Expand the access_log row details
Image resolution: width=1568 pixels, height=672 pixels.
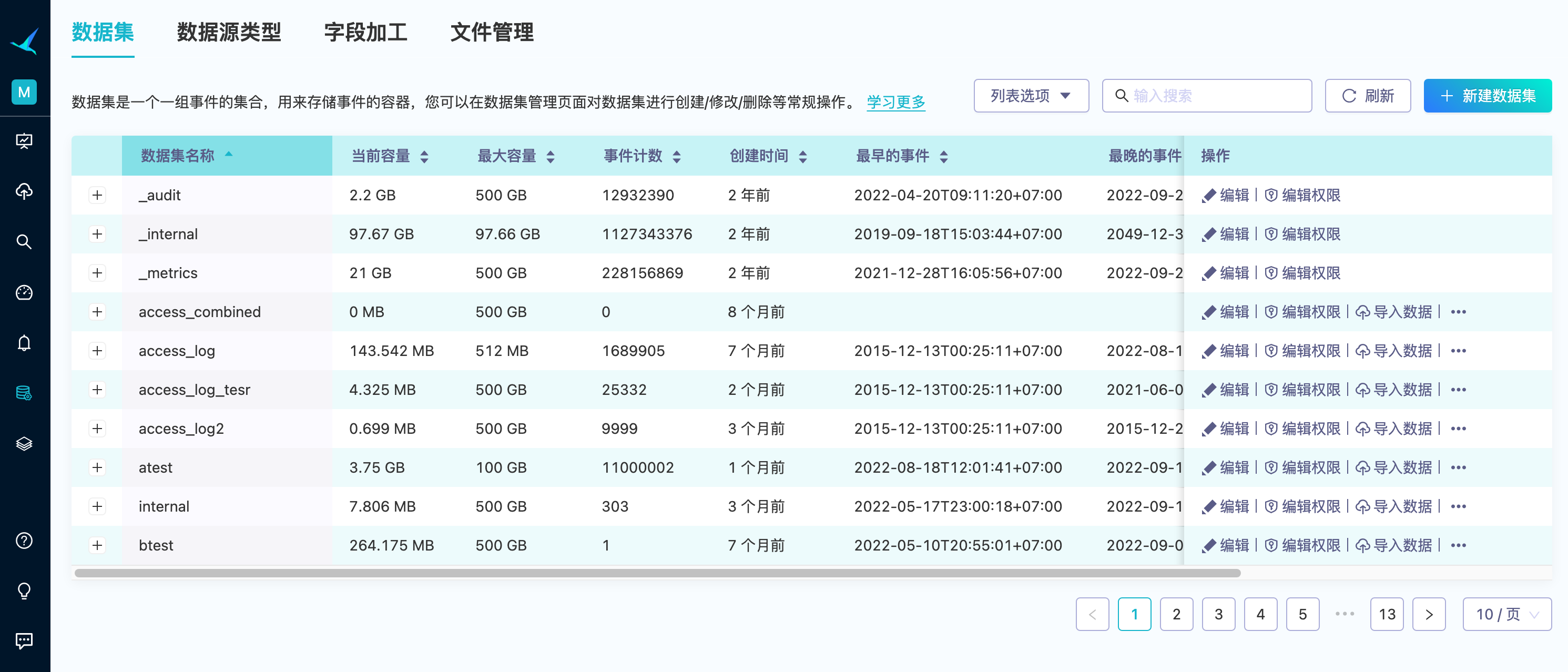(x=97, y=351)
